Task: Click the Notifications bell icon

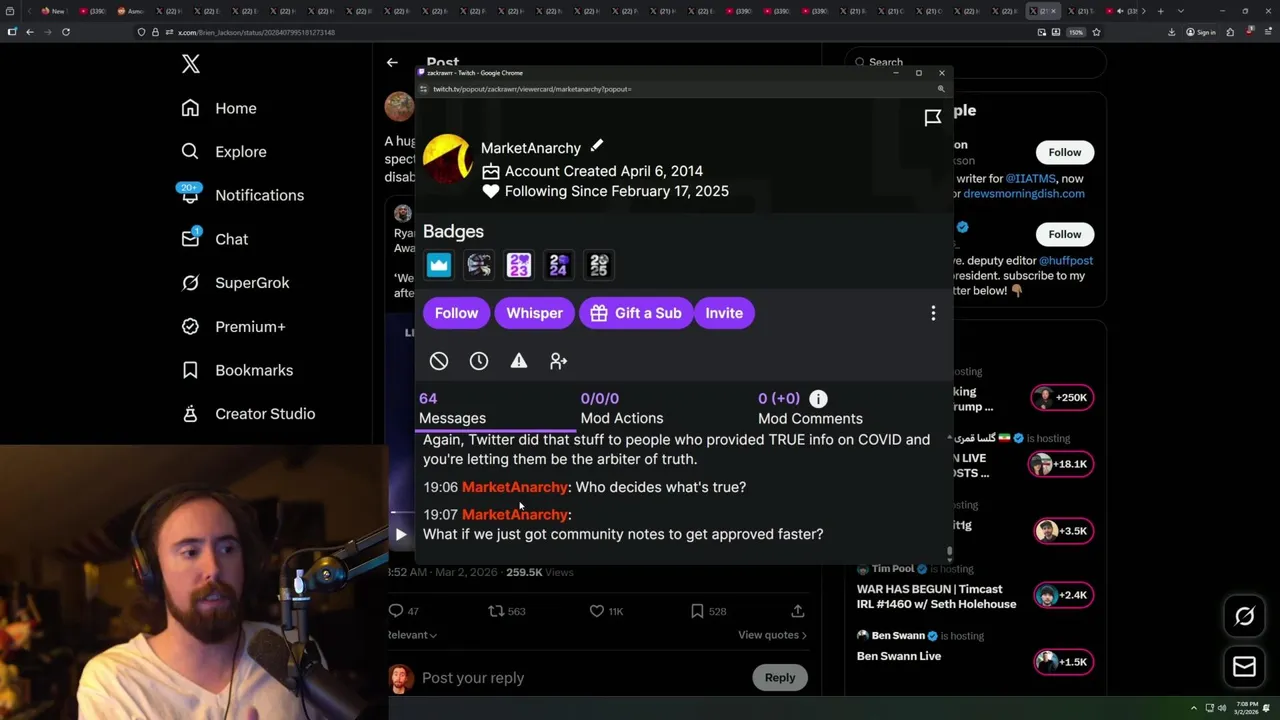Action: (x=190, y=195)
